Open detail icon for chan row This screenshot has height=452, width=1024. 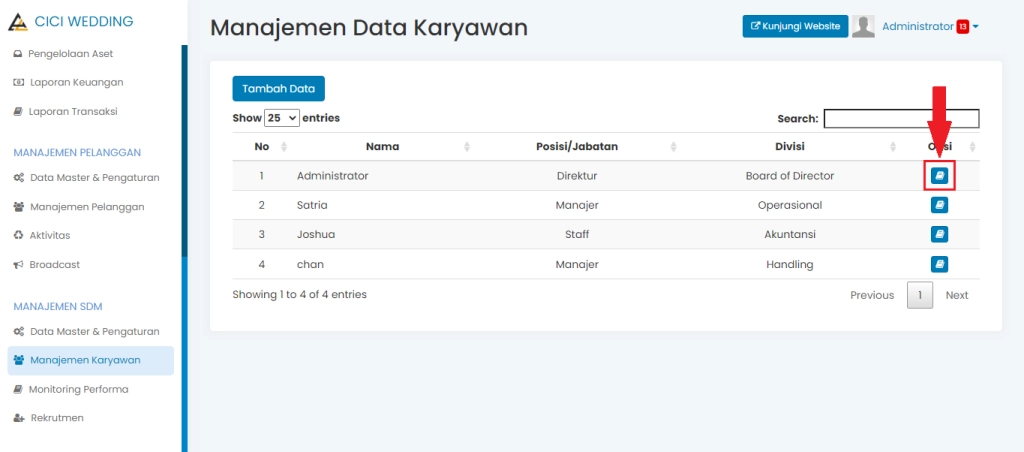[939, 264]
